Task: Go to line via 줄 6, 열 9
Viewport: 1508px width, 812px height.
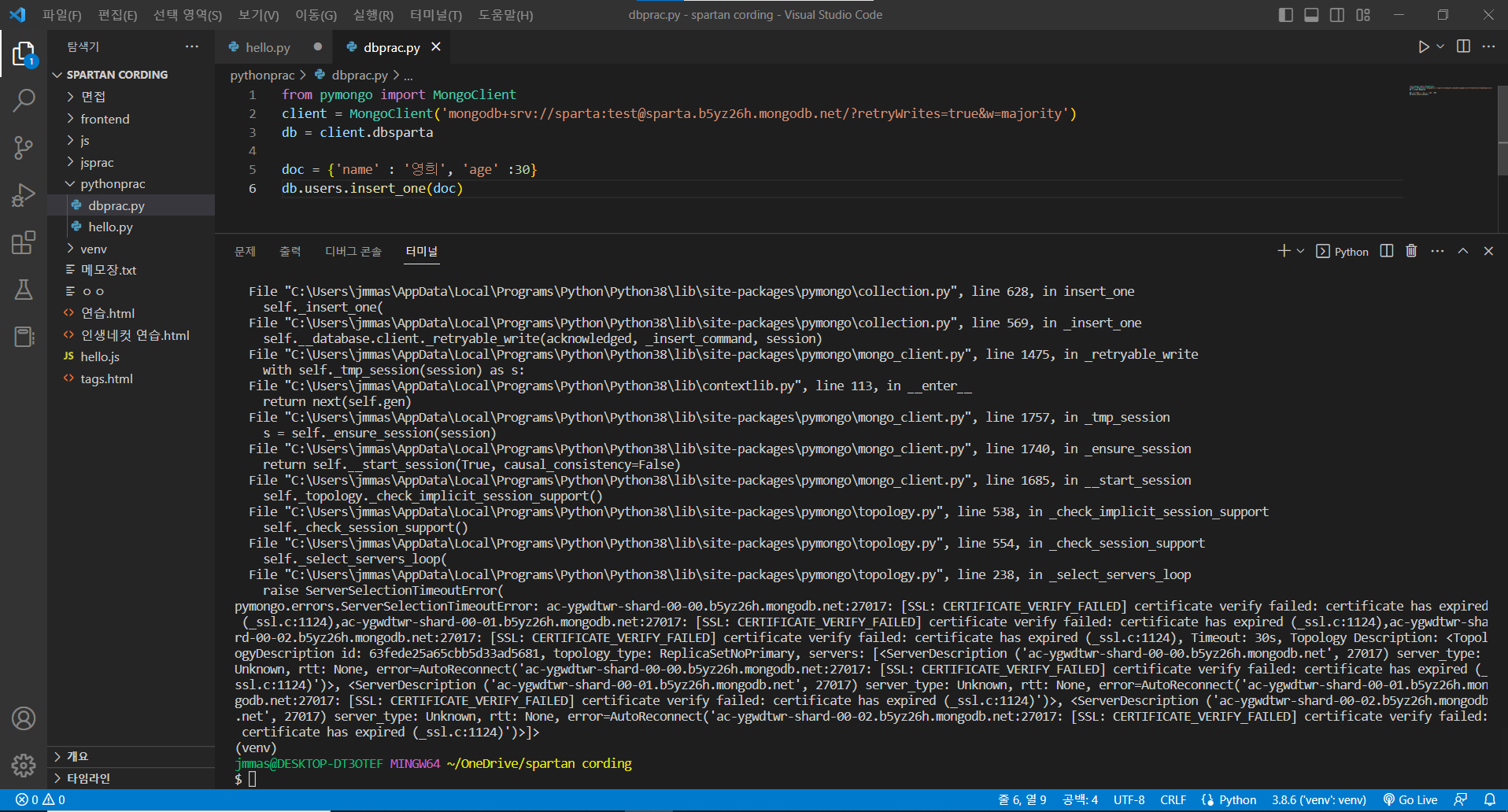Action: pos(1022,799)
